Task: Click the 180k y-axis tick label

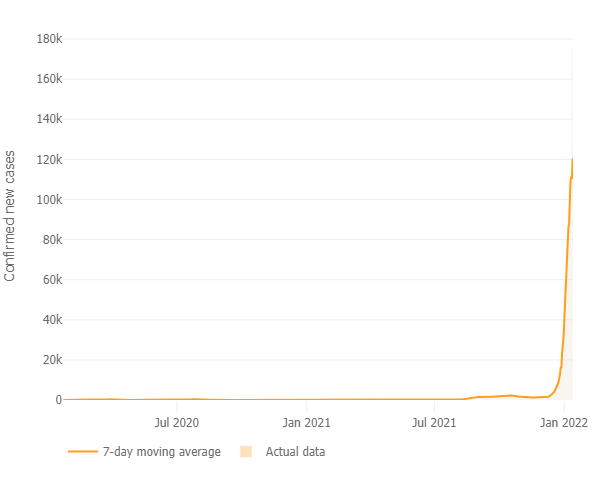Action: click(x=49, y=39)
